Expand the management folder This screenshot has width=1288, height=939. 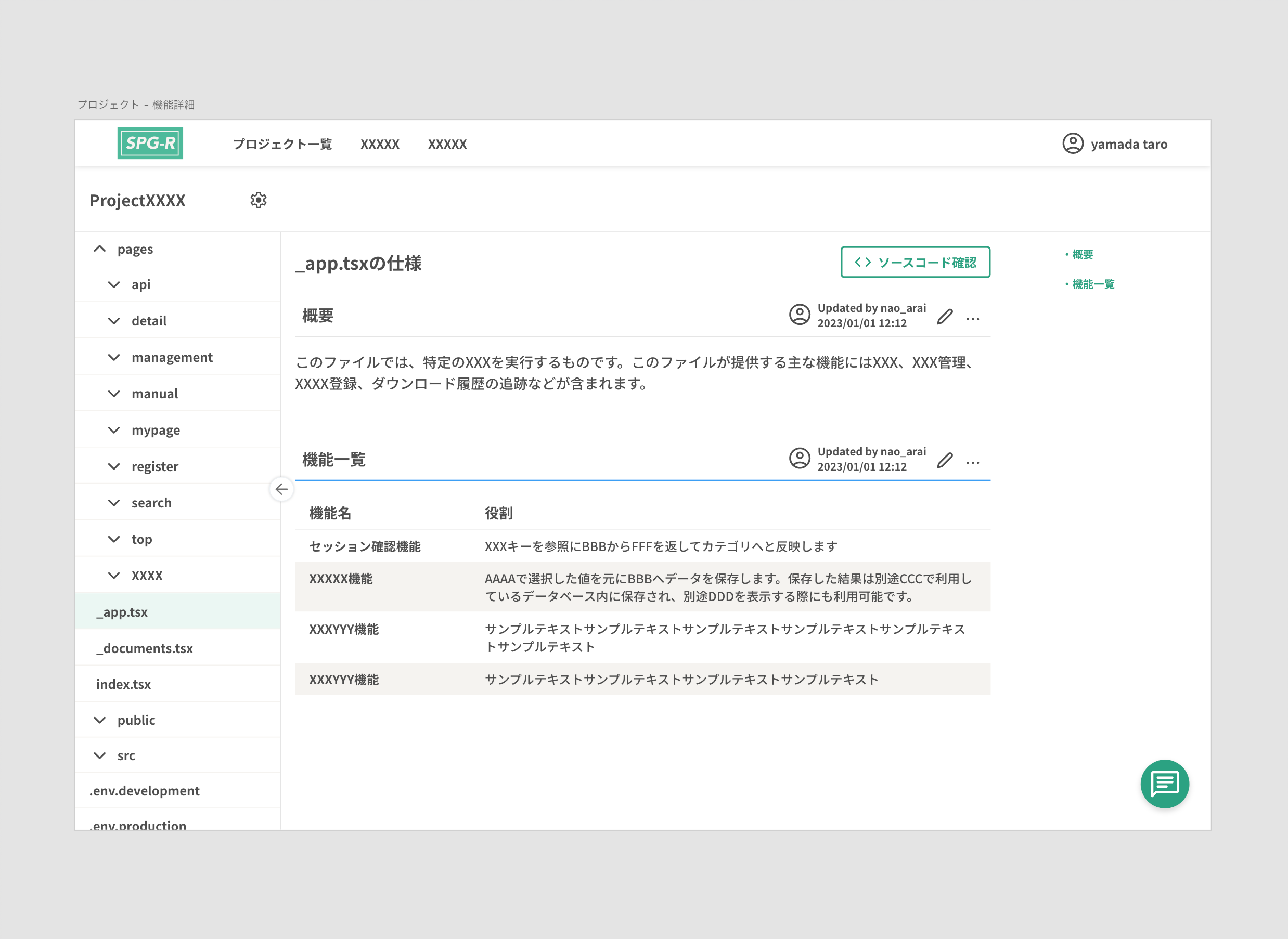[x=114, y=358]
